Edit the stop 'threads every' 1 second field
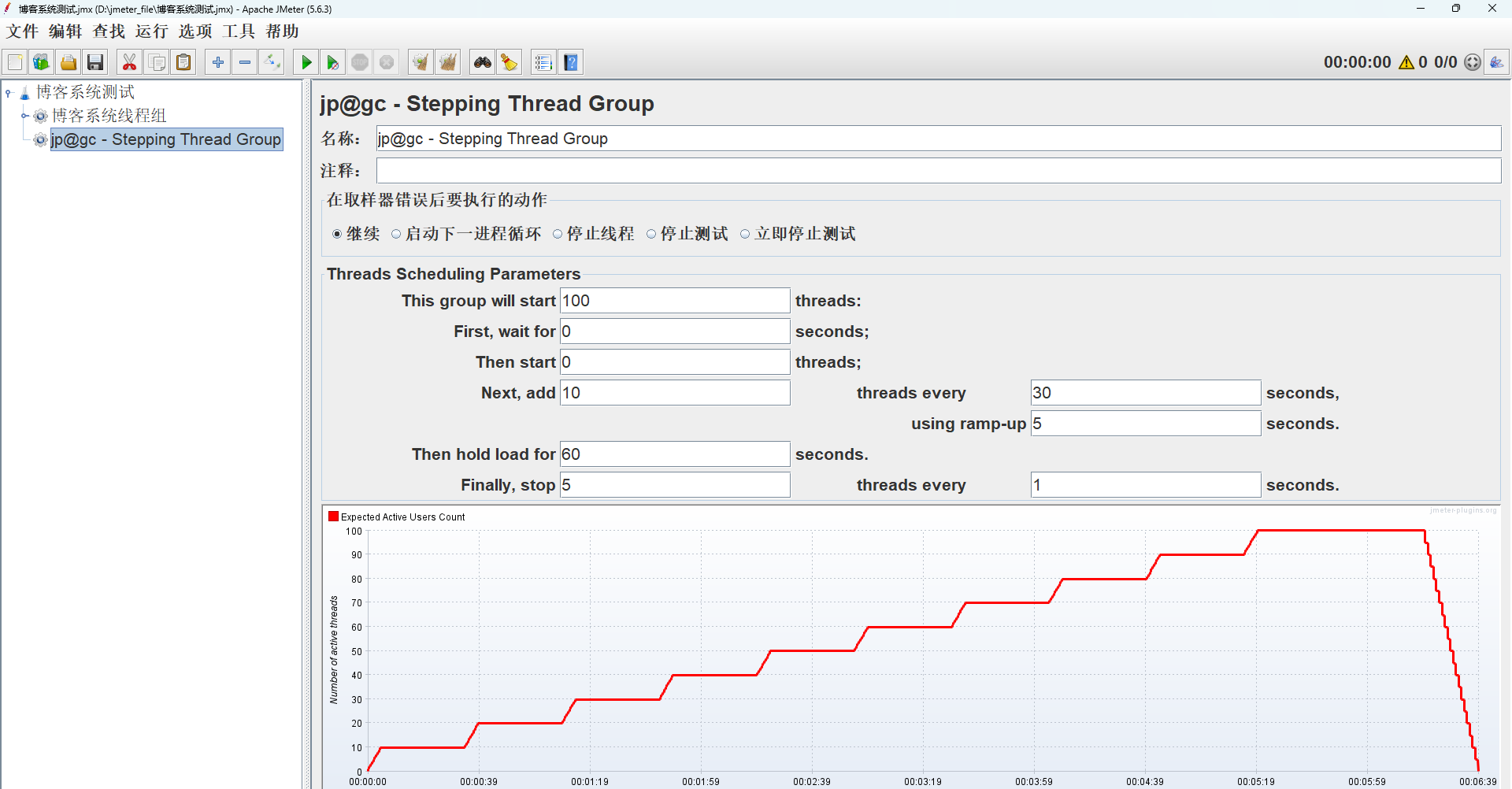The width and height of the screenshot is (1512, 789). pyautogui.click(x=1146, y=485)
